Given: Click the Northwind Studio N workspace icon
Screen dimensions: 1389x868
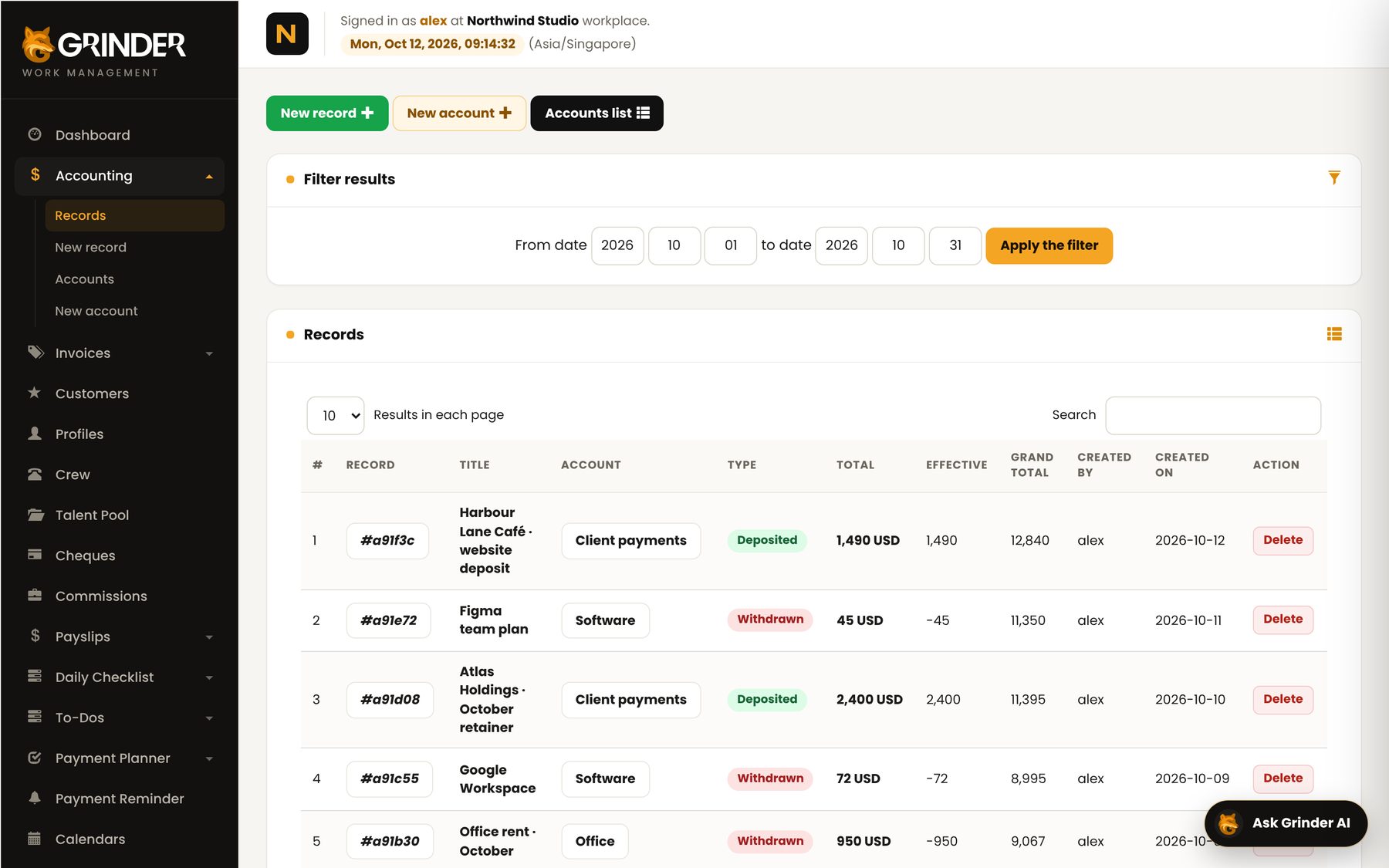Looking at the screenshot, I should [287, 34].
